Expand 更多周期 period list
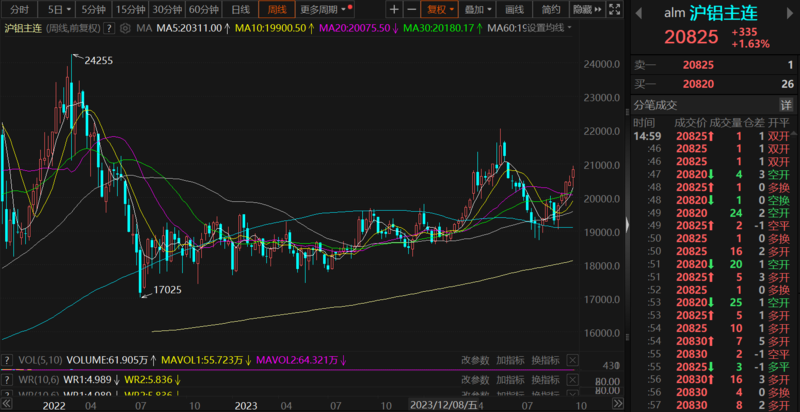Screen dimensions: 800x412 click(x=322, y=9)
